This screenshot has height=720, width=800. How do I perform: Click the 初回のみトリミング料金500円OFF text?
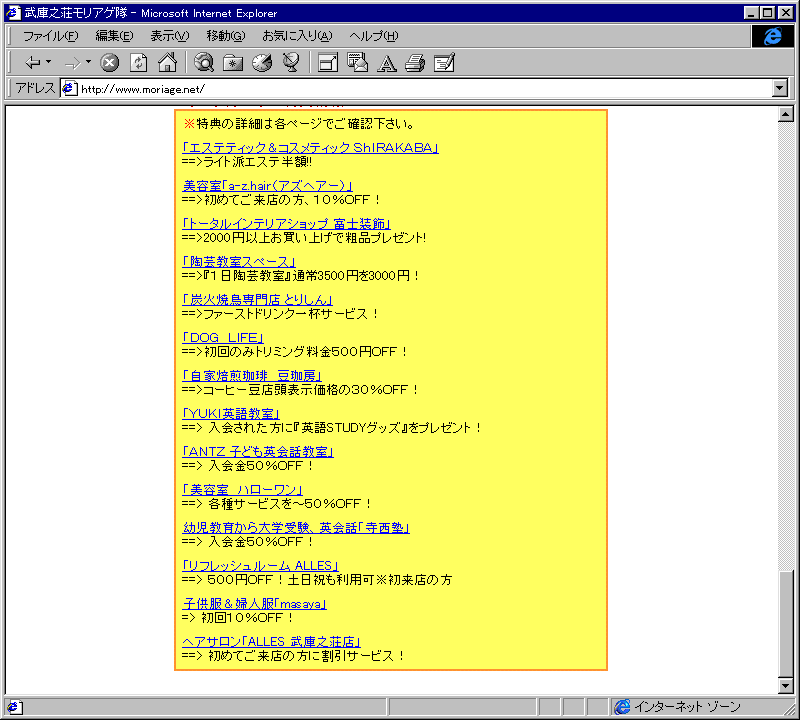(x=306, y=352)
